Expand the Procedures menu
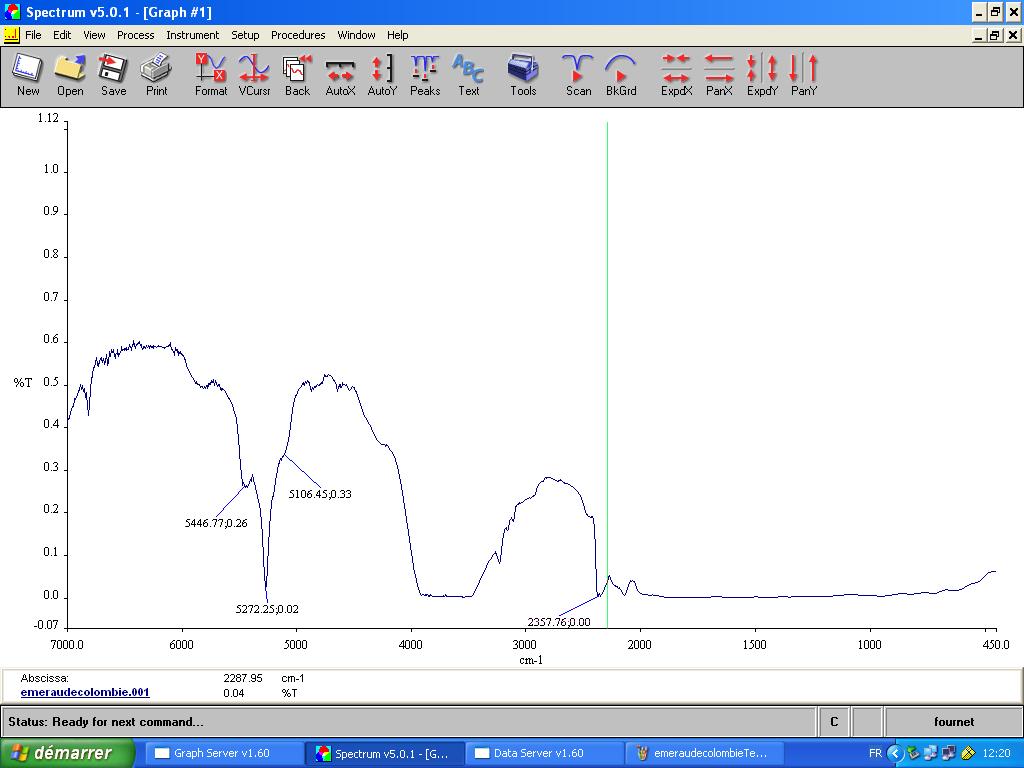This screenshot has height=768, width=1024. pos(298,35)
